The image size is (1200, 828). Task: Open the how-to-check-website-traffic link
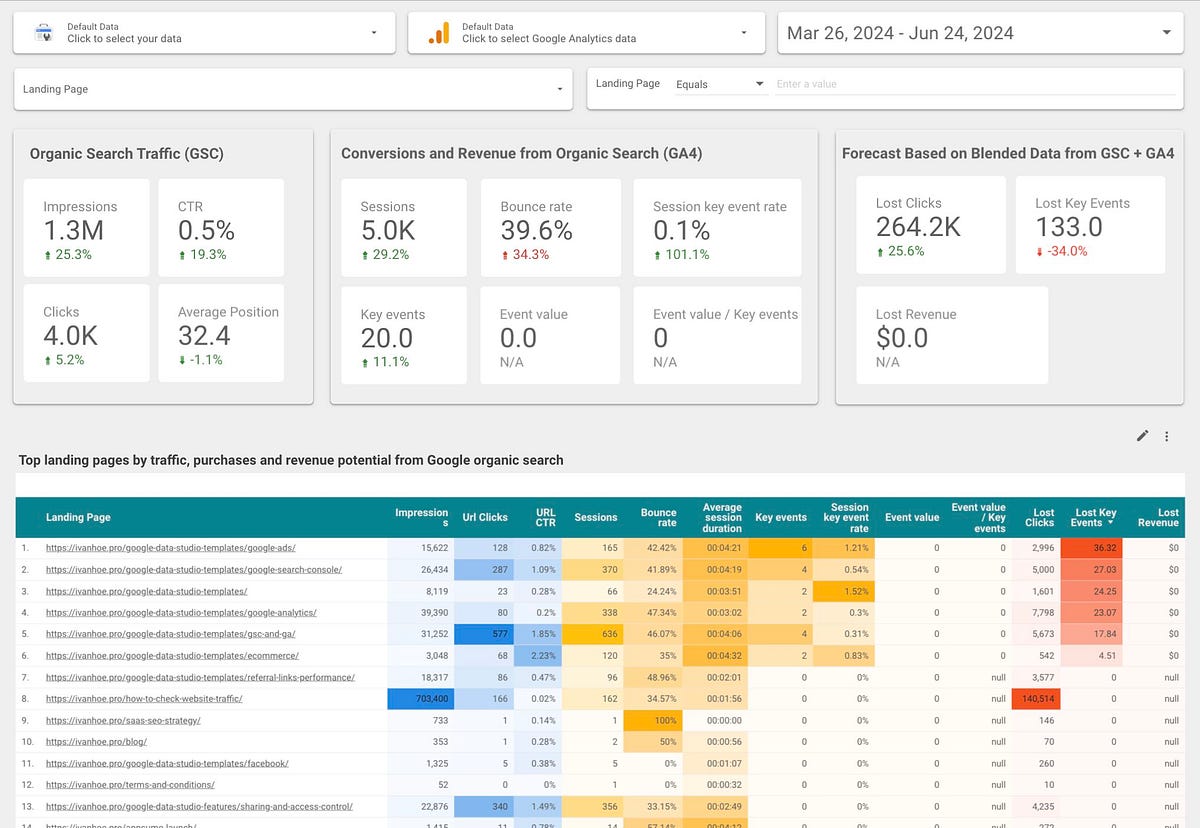(144, 699)
